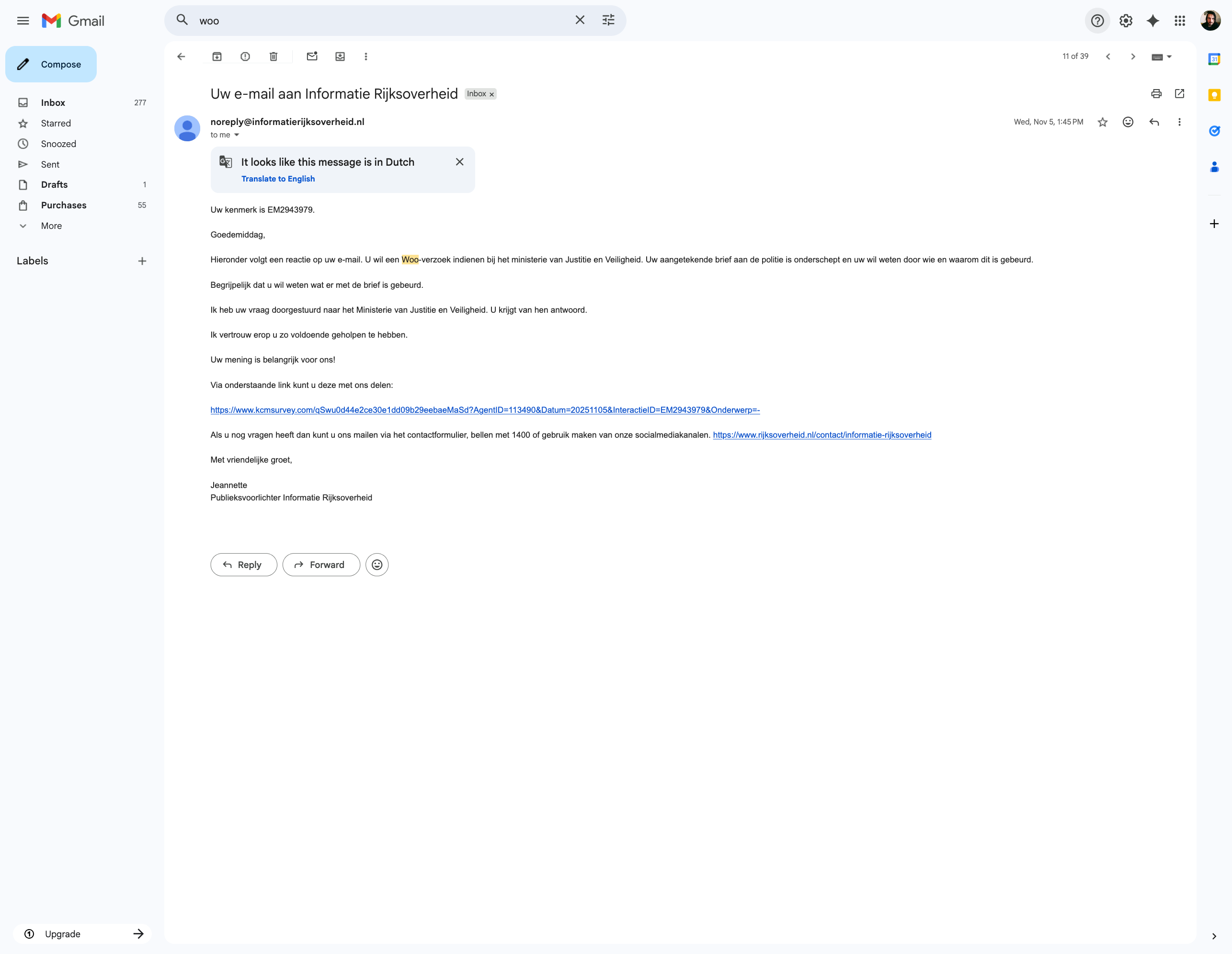
Task: Archive this email using the toolbar icon
Action: [217, 57]
